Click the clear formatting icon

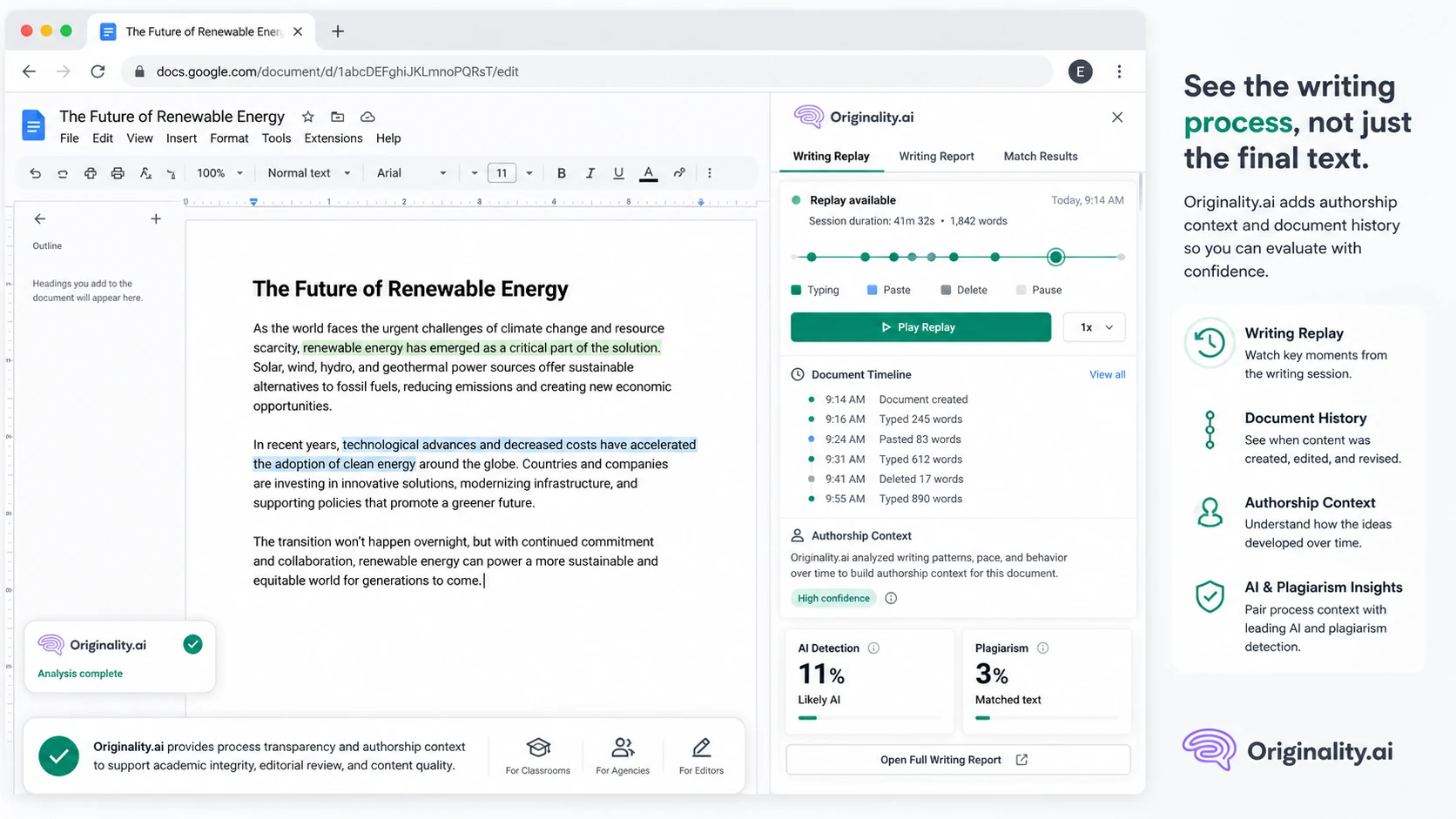(145, 173)
